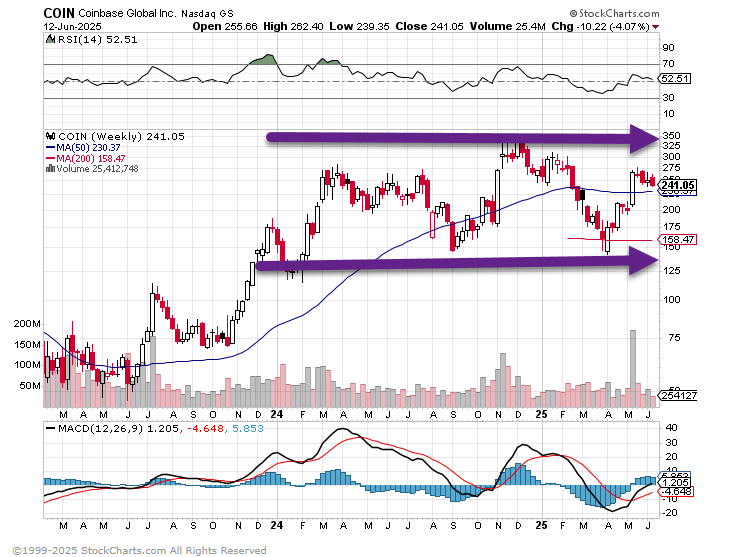Image resolution: width=730 pixels, height=557 pixels.
Task: Click the COIN ticker symbol in header
Action: point(59,13)
